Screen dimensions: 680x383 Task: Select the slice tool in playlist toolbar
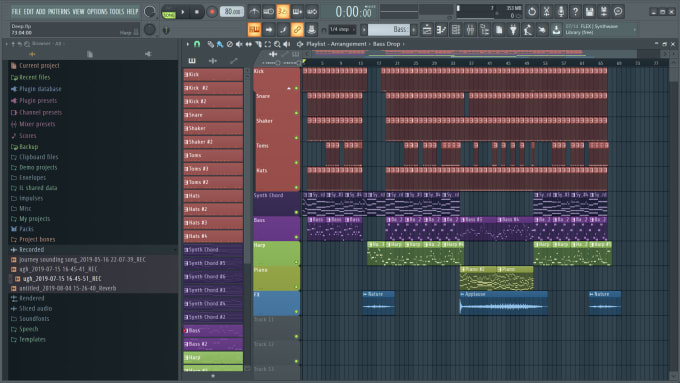click(258, 44)
